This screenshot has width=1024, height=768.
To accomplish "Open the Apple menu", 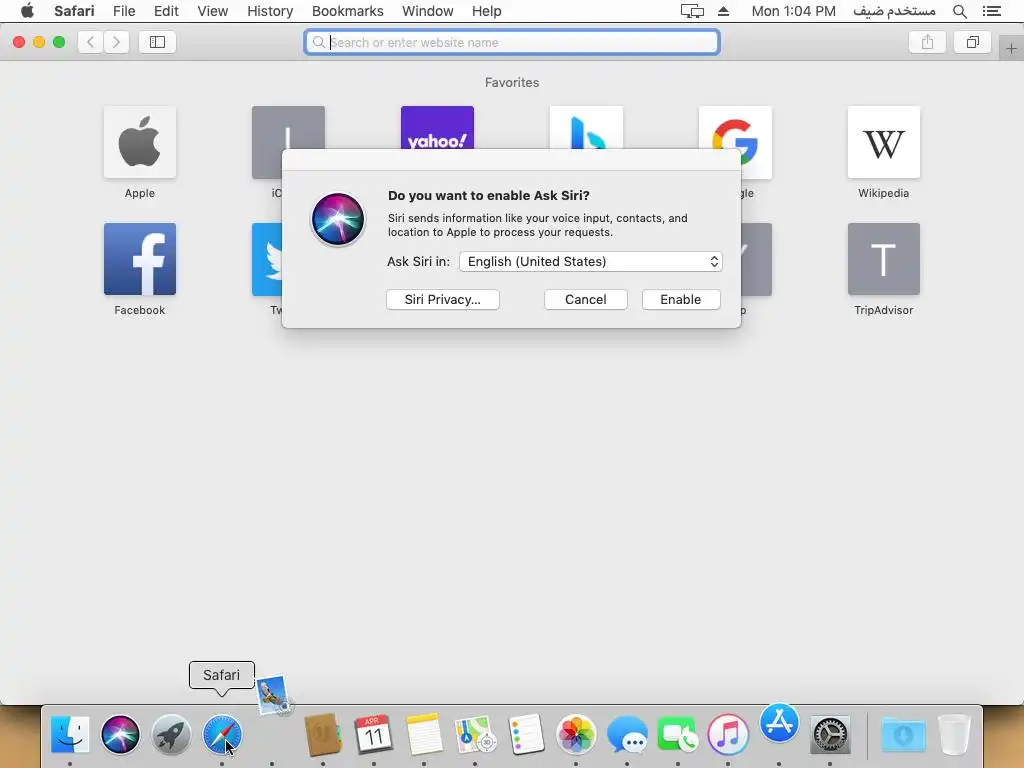I will pos(27,11).
